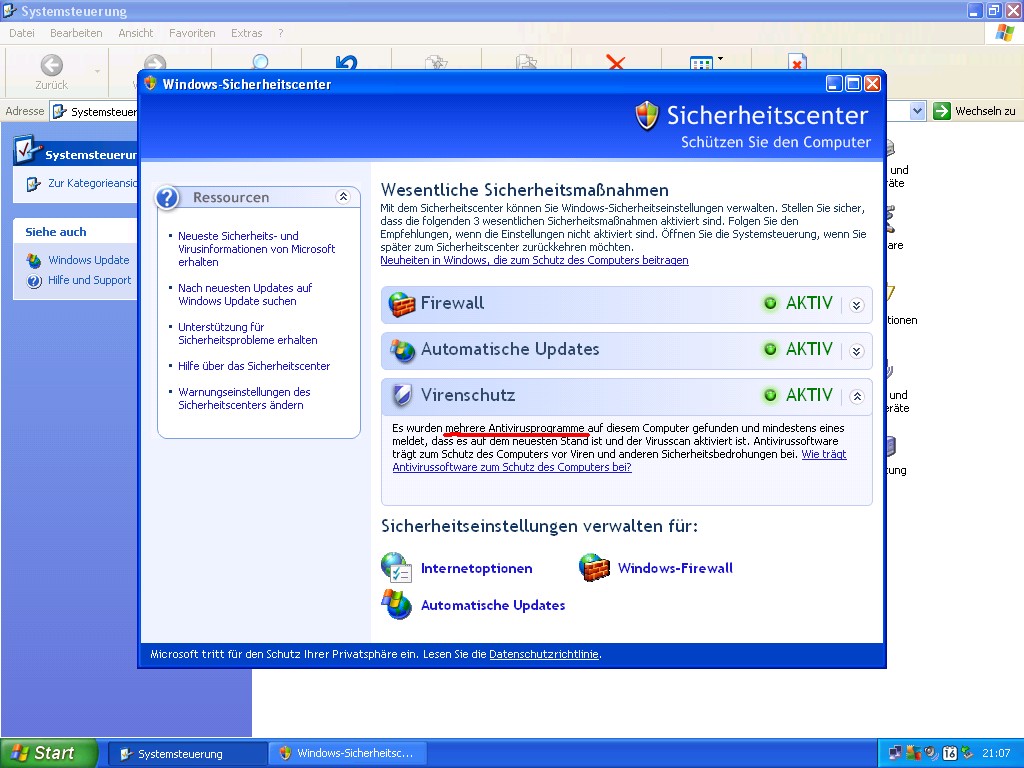1024x768 pixels.
Task: Click the Firewall AKTIV status text
Action: [809, 304]
